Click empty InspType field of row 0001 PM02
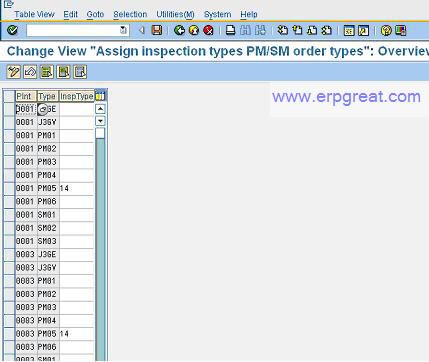 (x=77, y=149)
